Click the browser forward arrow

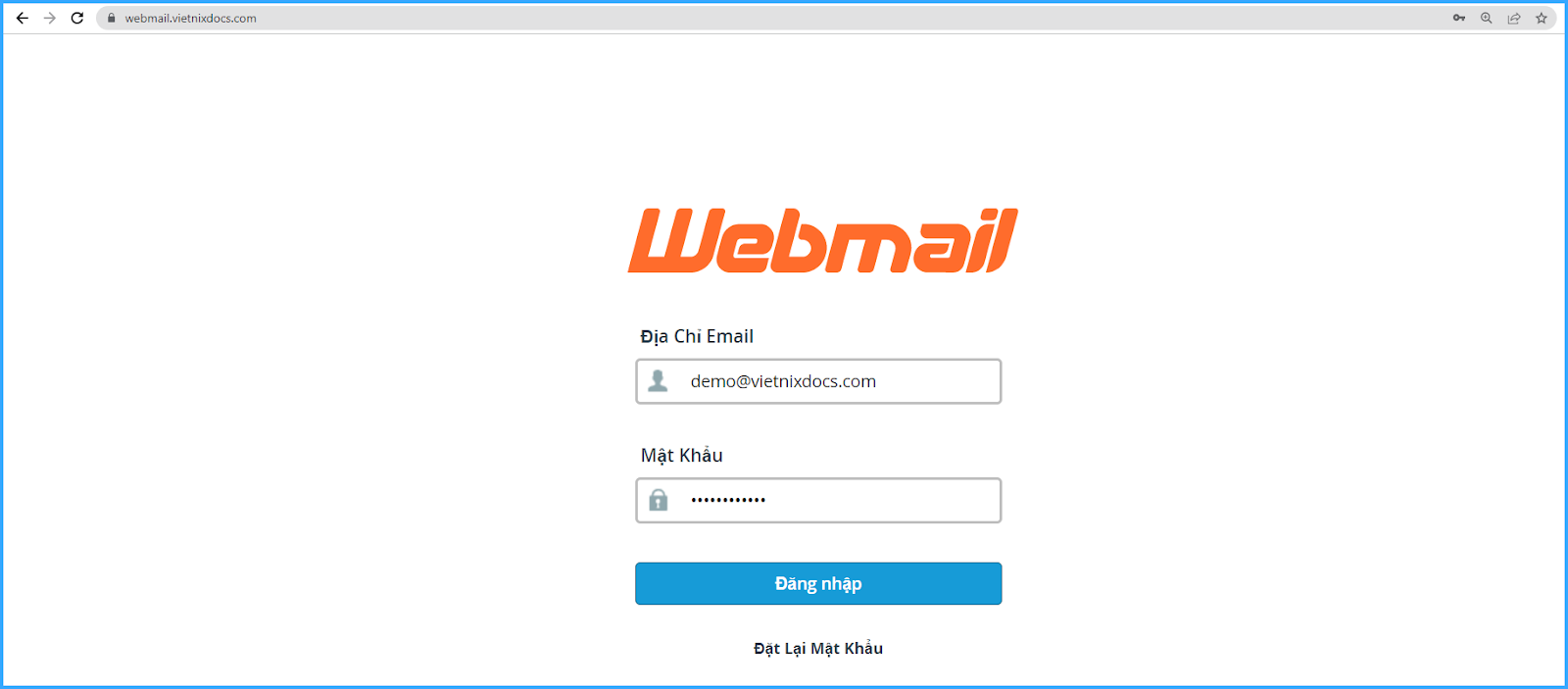tap(50, 18)
